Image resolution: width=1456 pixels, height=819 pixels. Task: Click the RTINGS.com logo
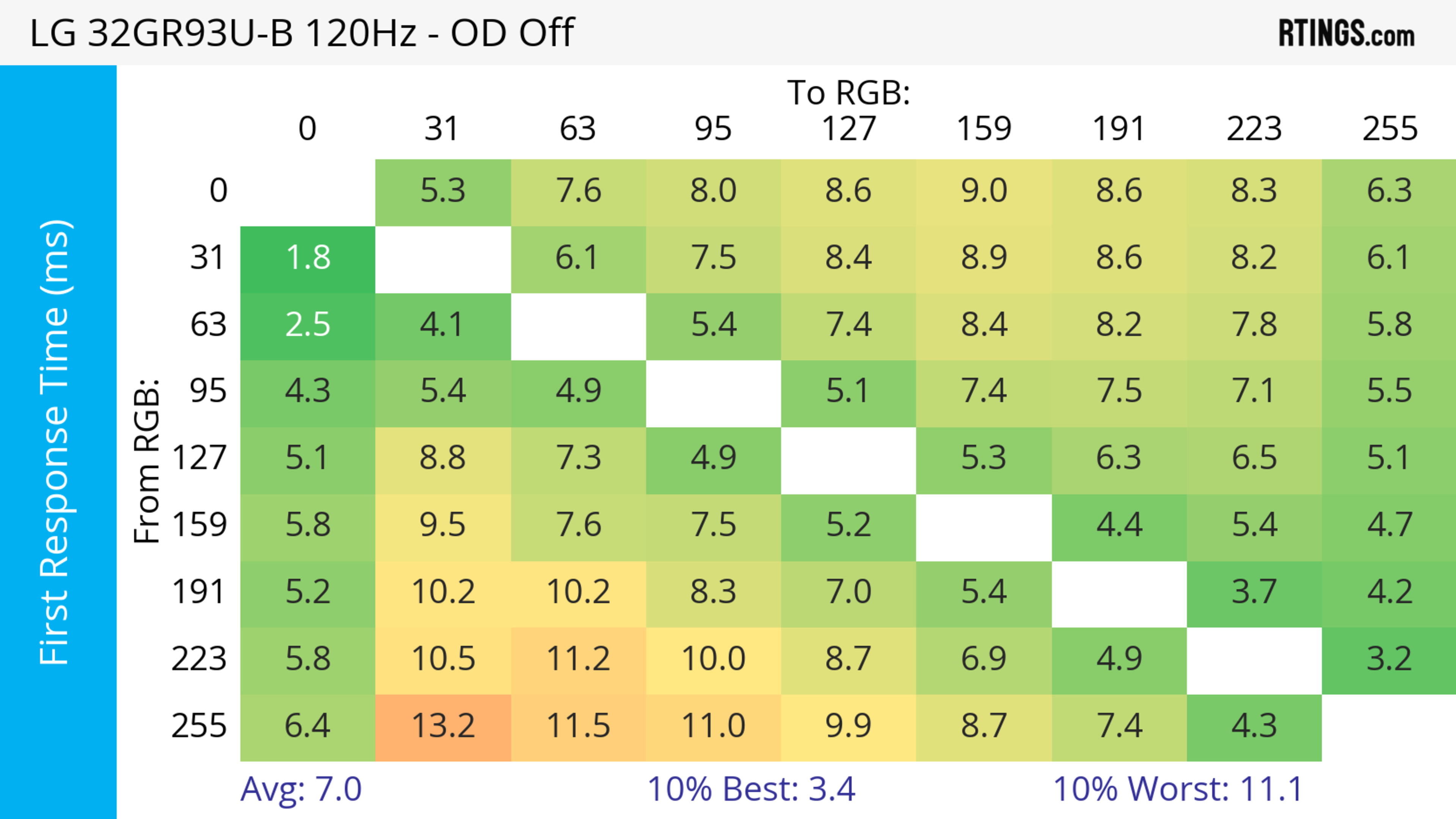click(1346, 33)
